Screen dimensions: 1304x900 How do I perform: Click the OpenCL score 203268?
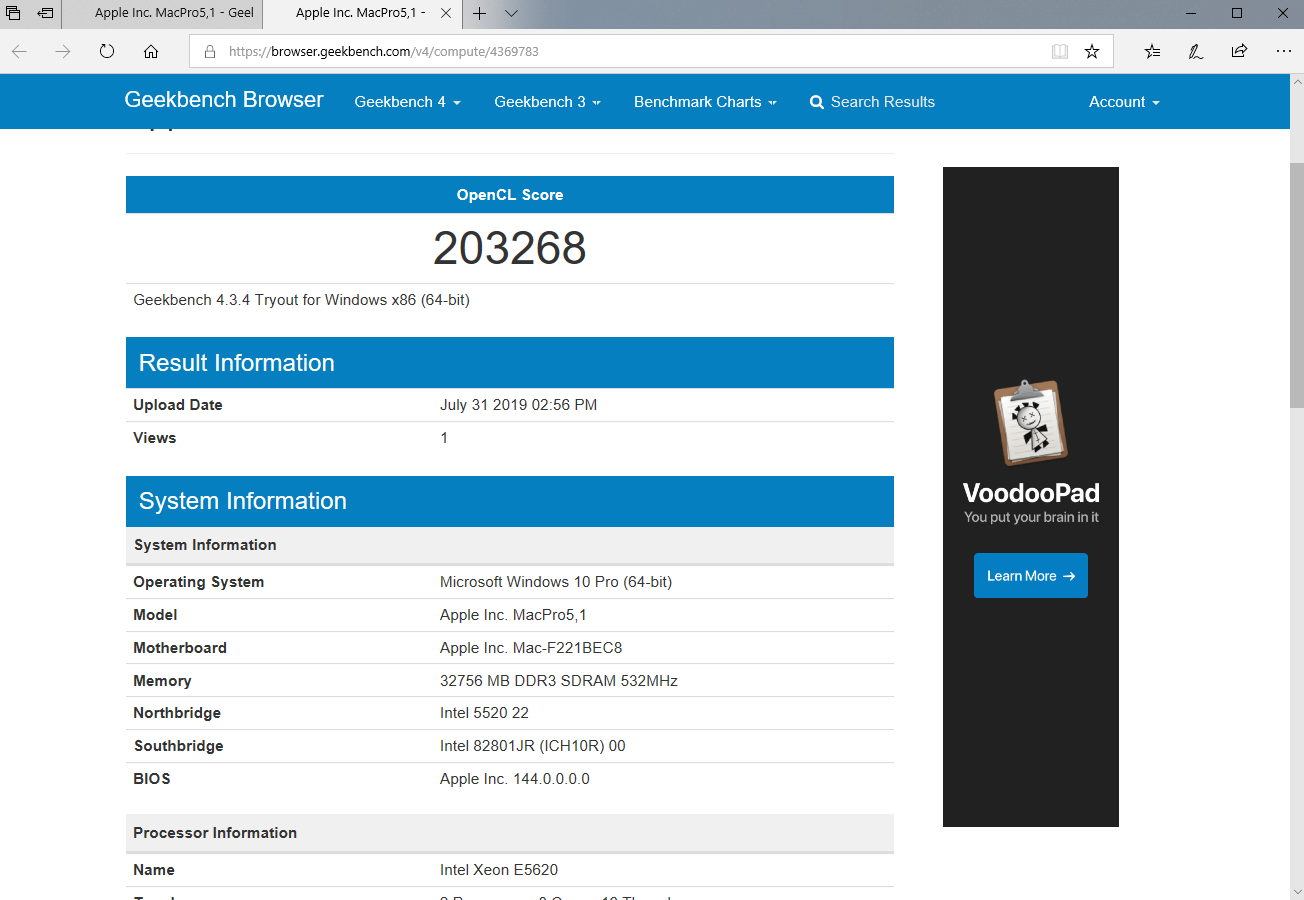509,248
